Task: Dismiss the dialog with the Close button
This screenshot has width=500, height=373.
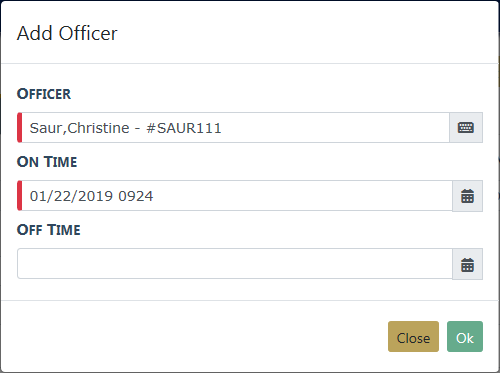Action: point(413,336)
